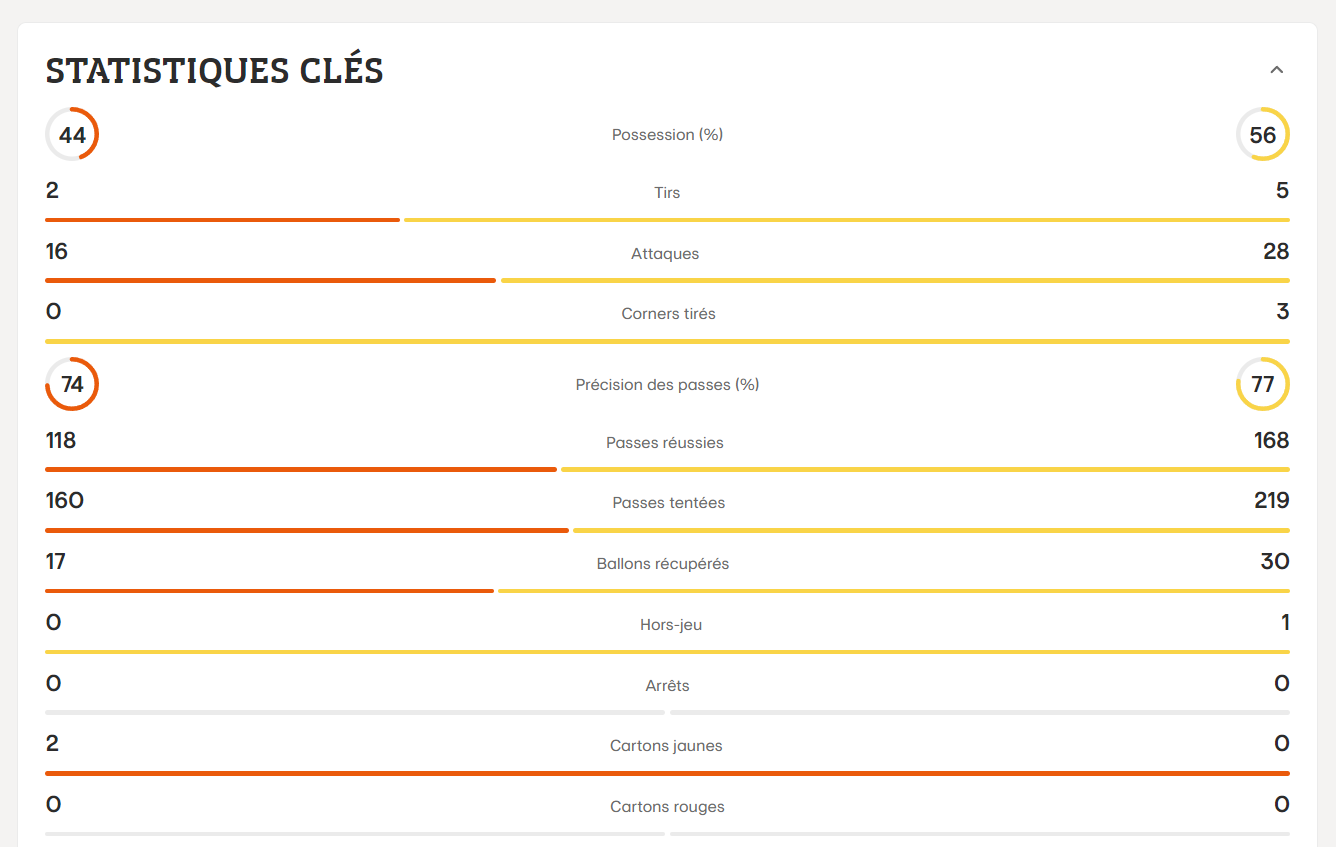The height and width of the screenshot is (847, 1336).
Task: Click the Précision des passes (%) label
Action: click(667, 384)
